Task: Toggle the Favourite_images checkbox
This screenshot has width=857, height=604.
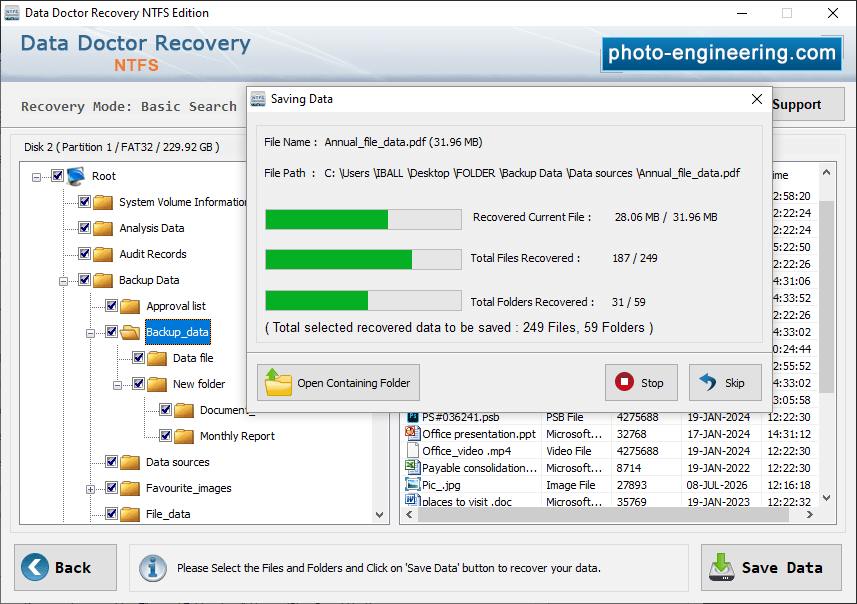Action: pos(111,488)
